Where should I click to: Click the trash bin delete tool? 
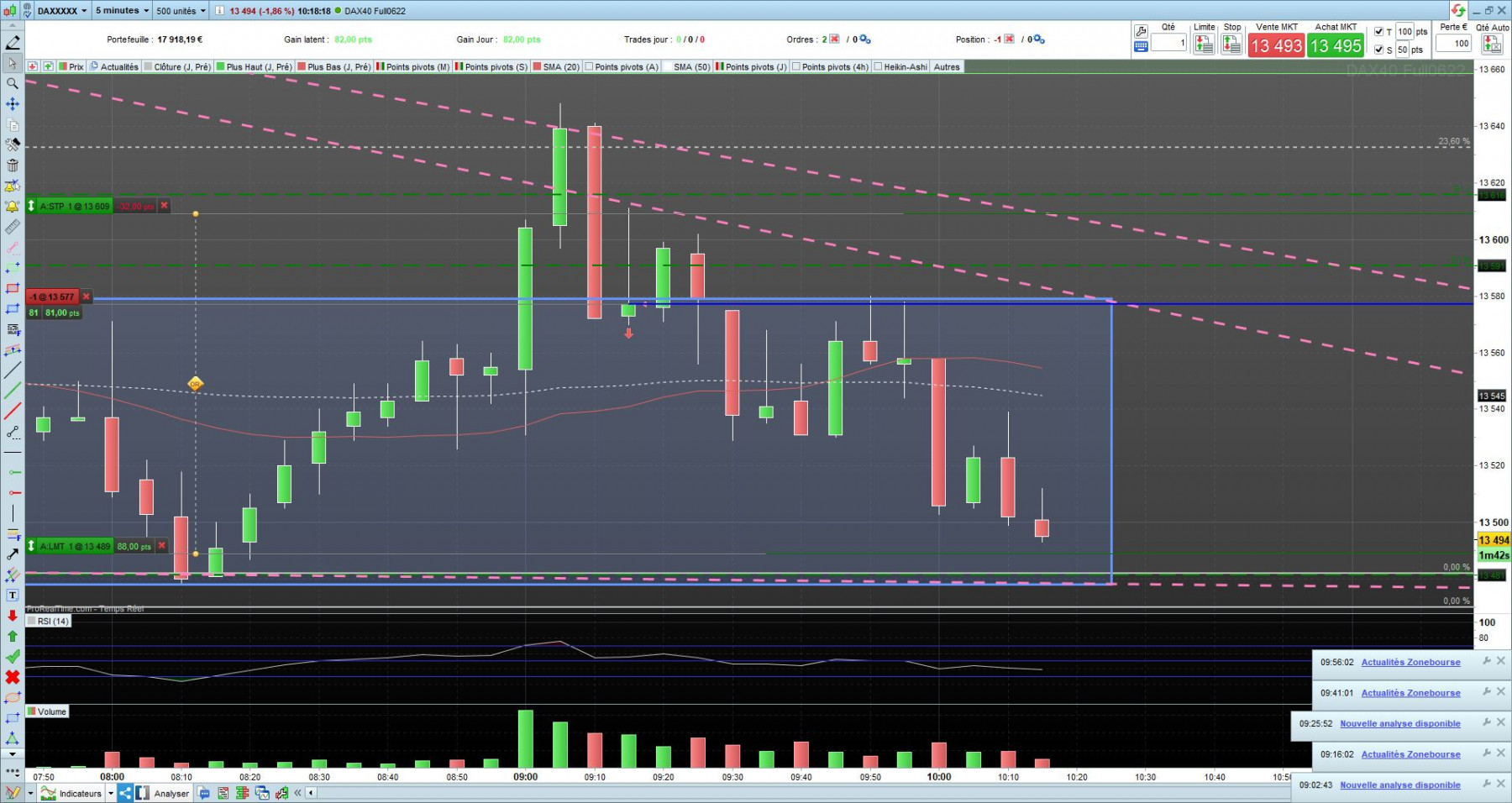(x=13, y=165)
